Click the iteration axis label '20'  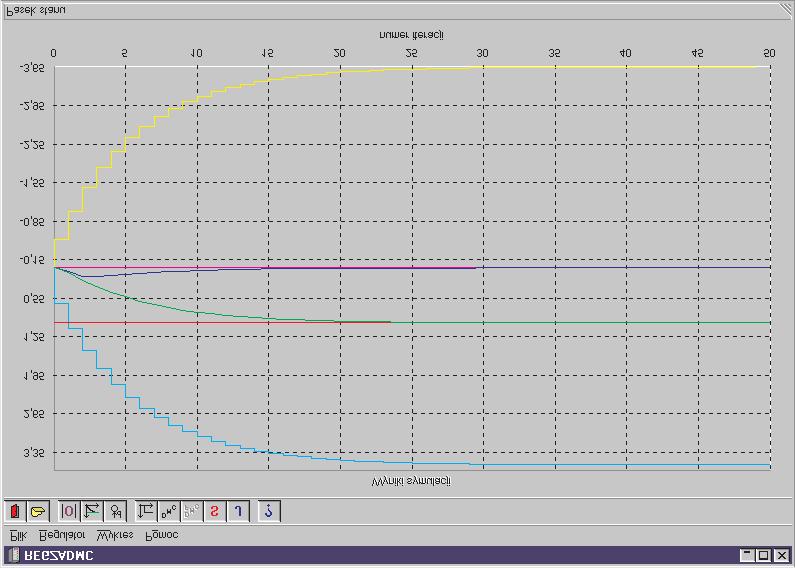click(x=339, y=53)
